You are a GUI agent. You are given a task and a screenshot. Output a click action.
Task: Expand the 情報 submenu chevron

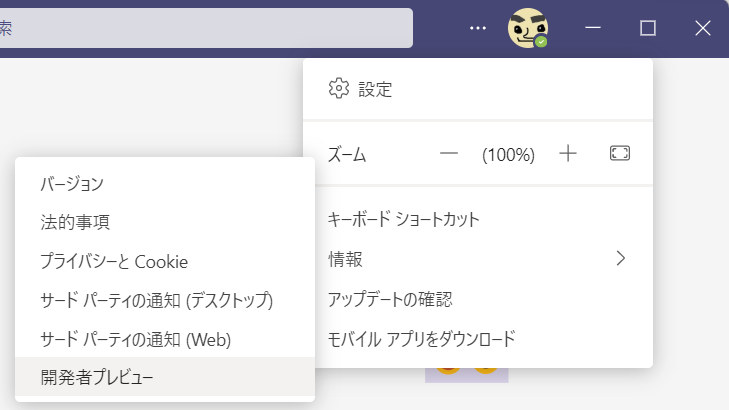click(621, 258)
